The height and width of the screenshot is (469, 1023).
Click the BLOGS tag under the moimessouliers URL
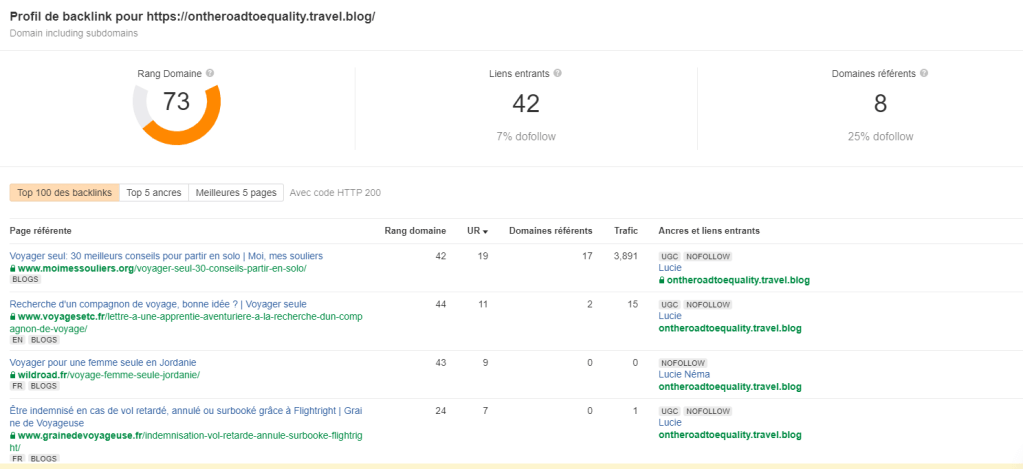coord(25,280)
